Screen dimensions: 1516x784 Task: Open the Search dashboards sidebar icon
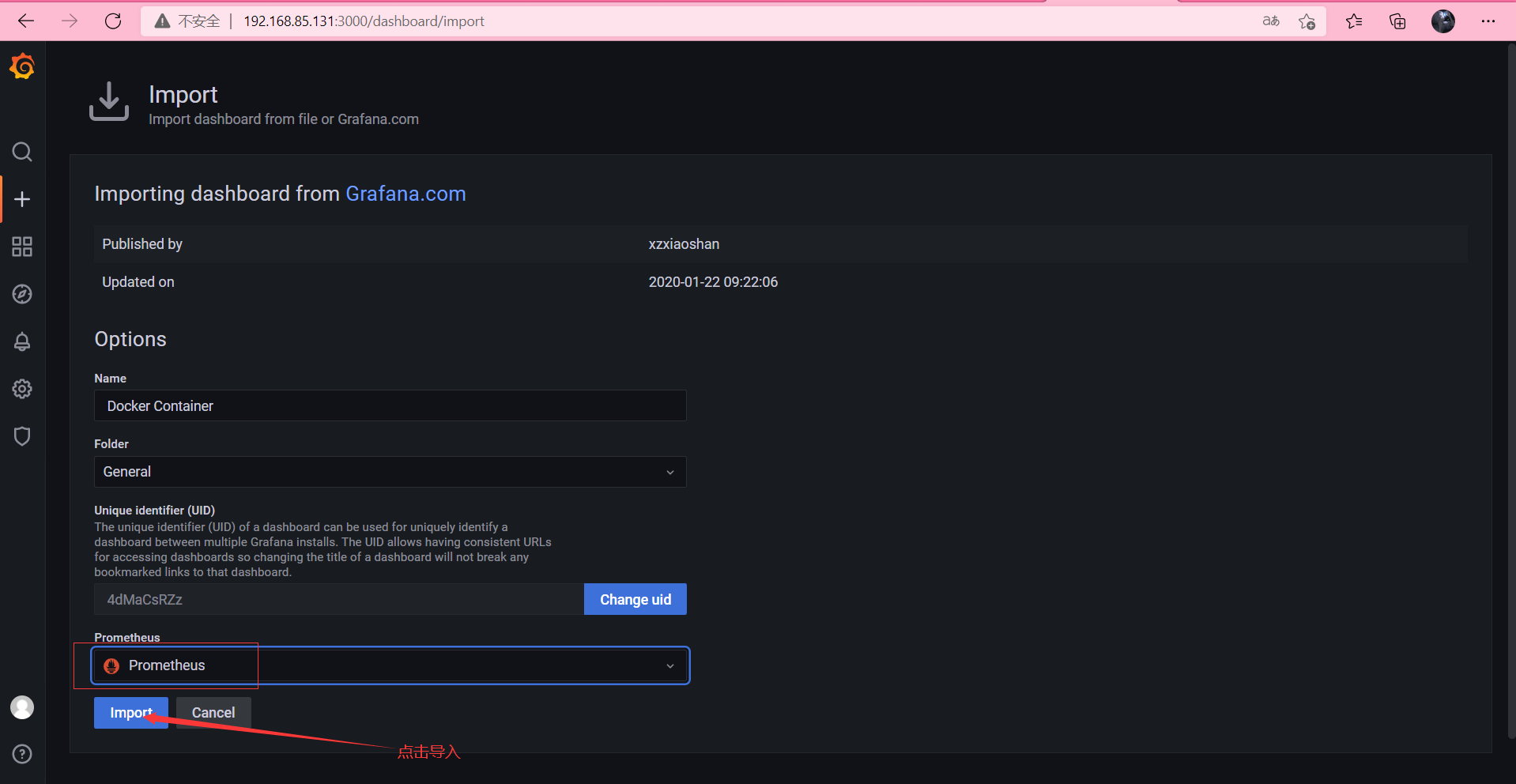[22, 152]
